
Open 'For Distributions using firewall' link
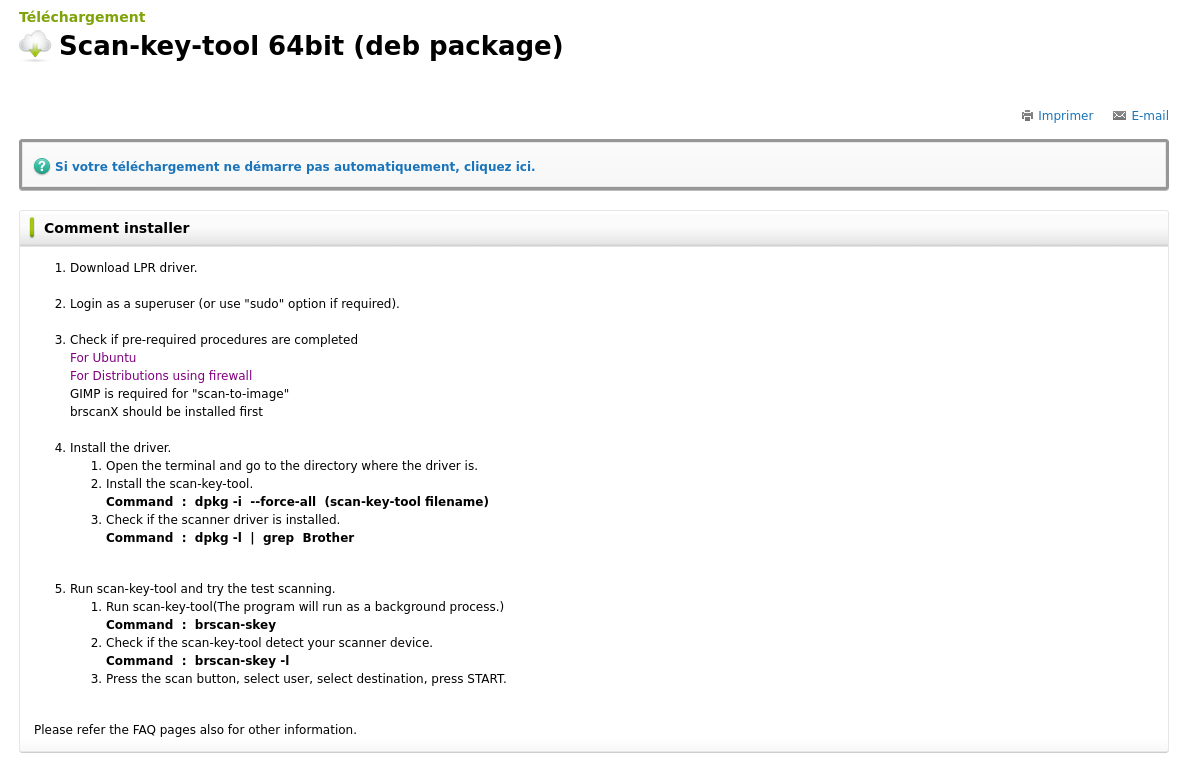161,376
